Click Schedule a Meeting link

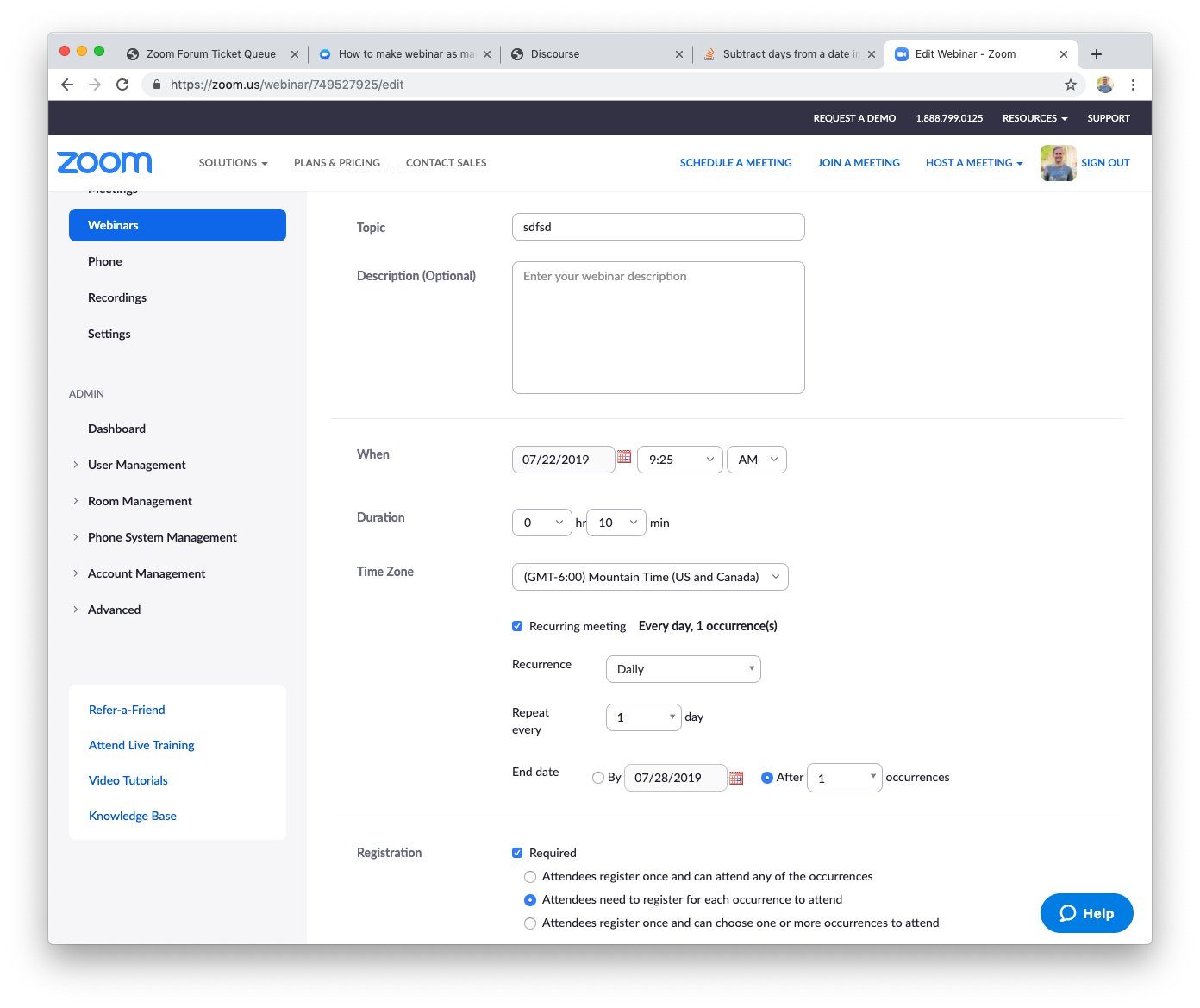coord(736,163)
